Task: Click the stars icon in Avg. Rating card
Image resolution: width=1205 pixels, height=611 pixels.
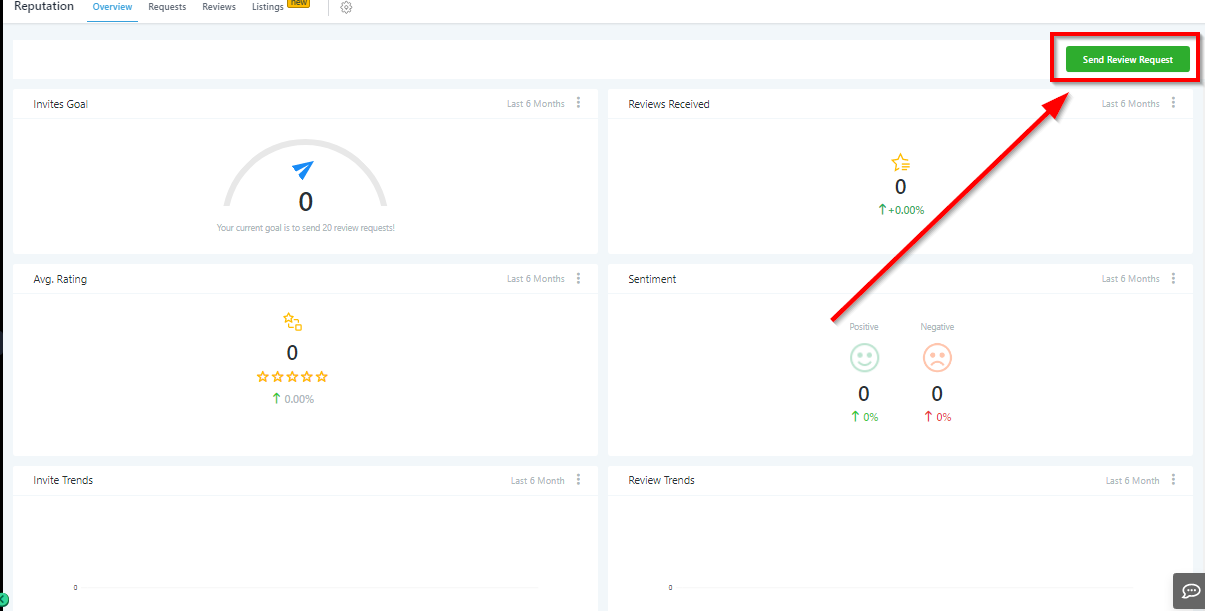Action: coord(292,321)
